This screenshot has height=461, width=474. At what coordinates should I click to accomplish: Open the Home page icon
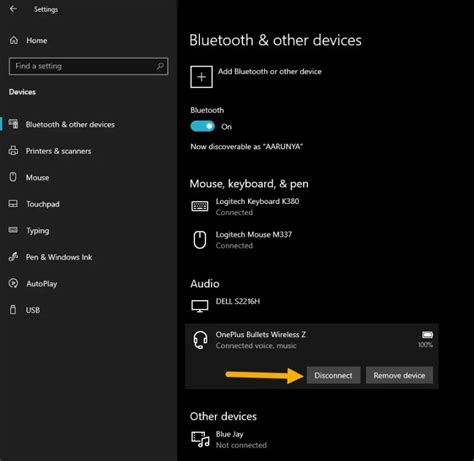[14, 40]
